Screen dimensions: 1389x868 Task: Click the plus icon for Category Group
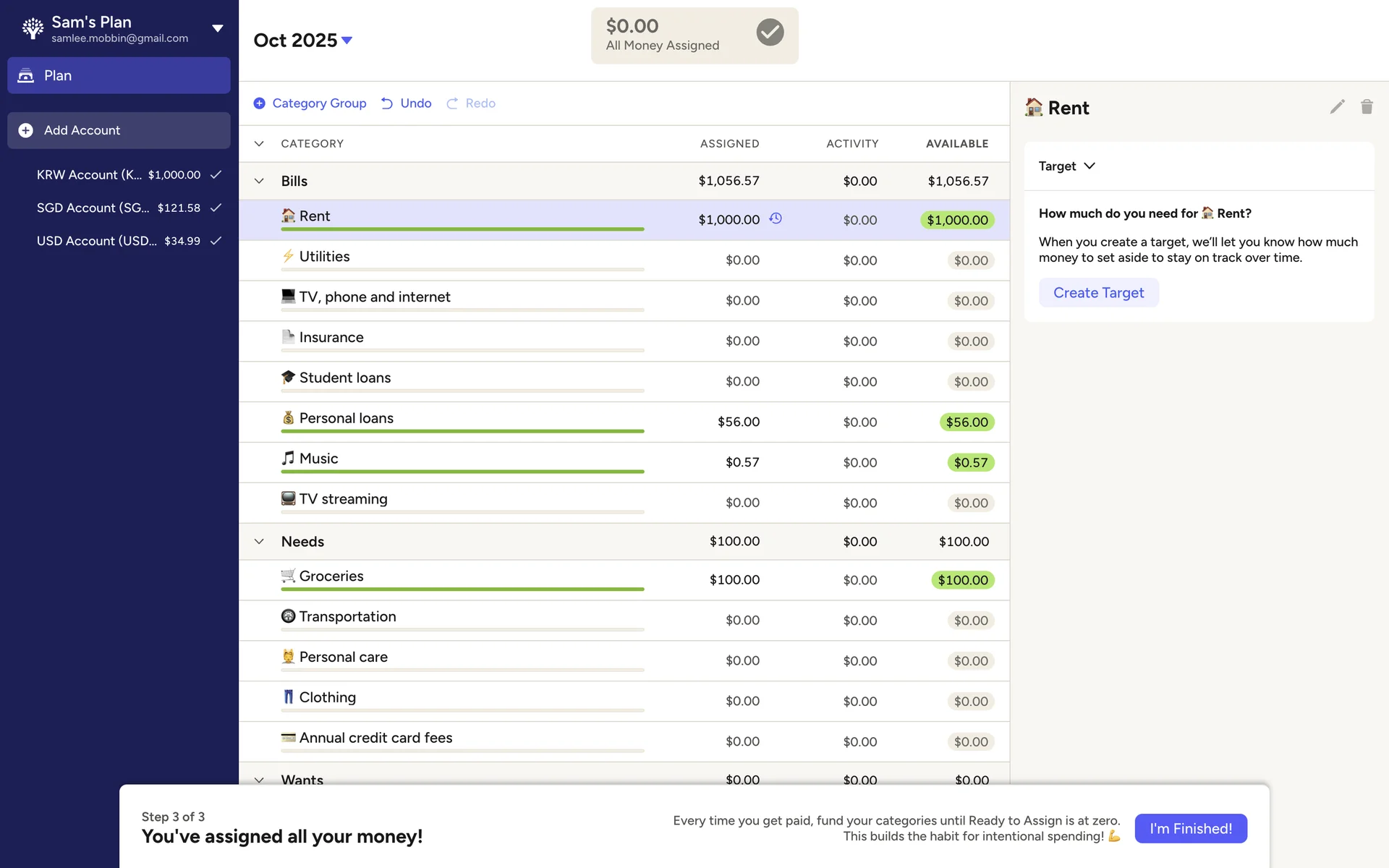point(259,103)
